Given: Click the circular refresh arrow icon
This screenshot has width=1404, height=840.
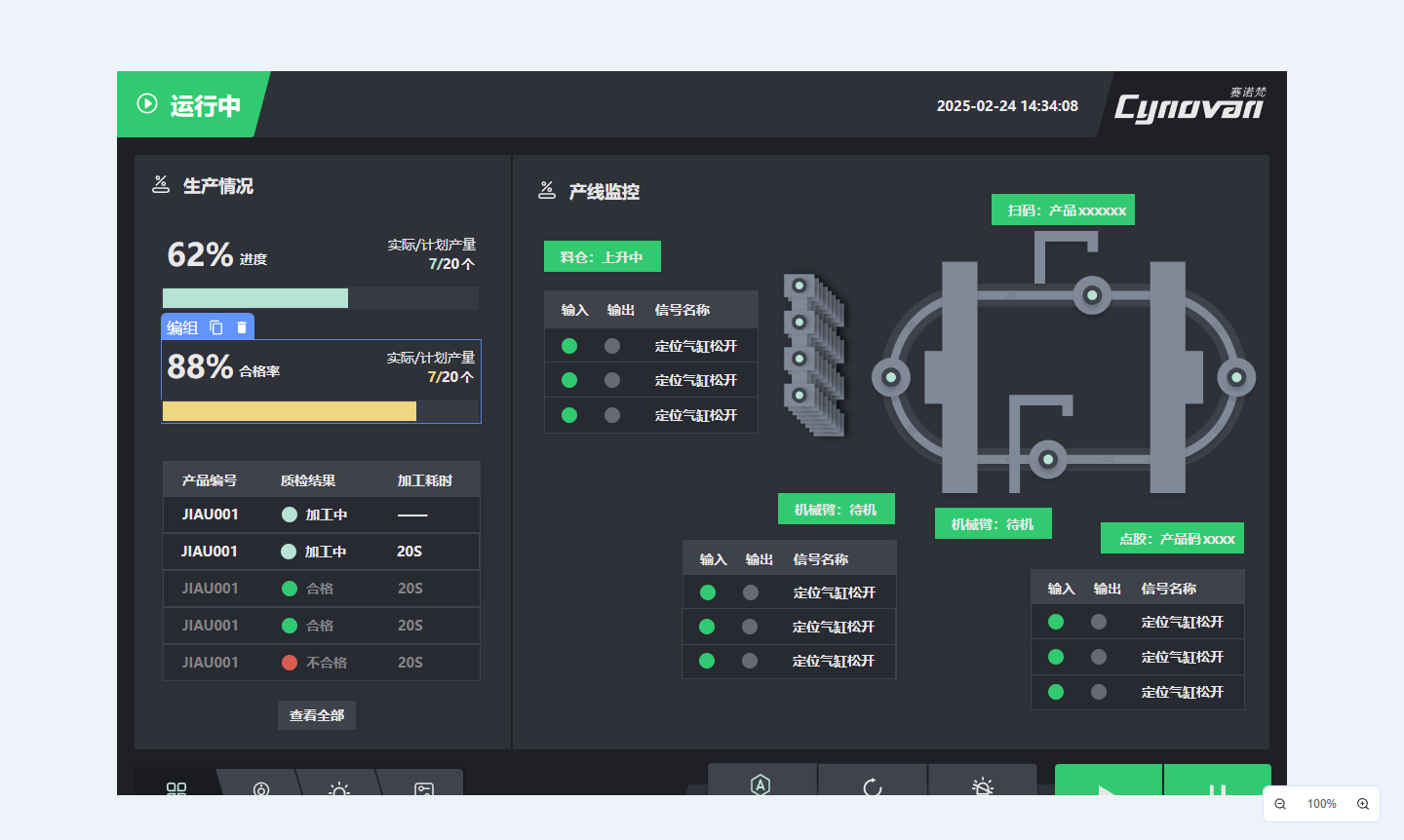Looking at the screenshot, I should tap(873, 784).
